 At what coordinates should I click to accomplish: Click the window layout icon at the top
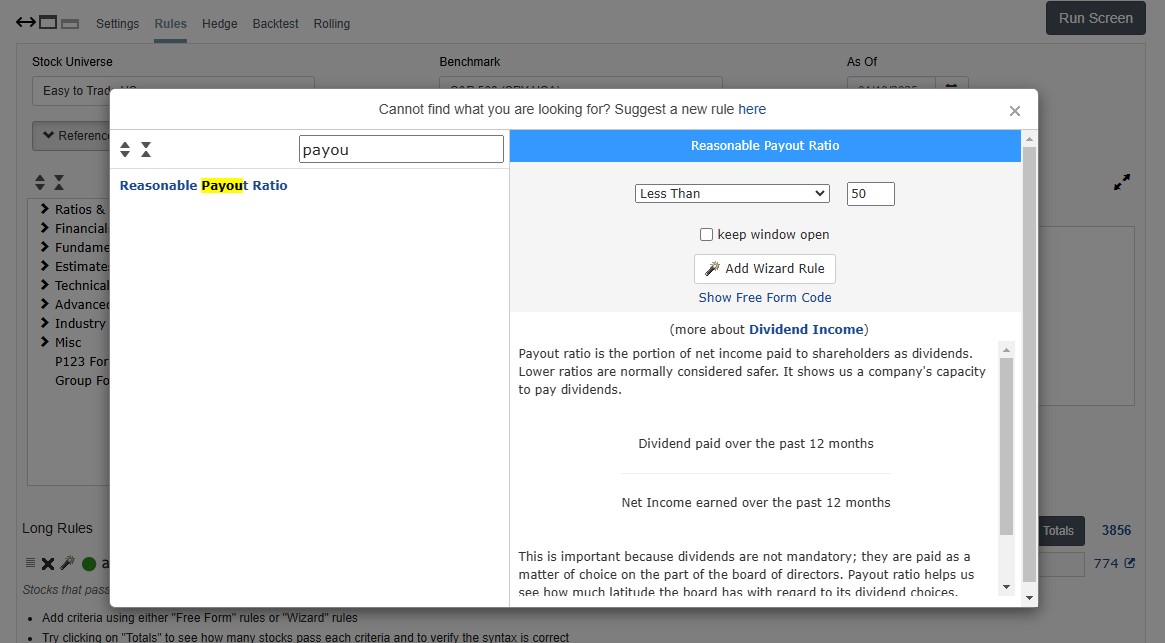pyautogui.click(x=48, y=22)
